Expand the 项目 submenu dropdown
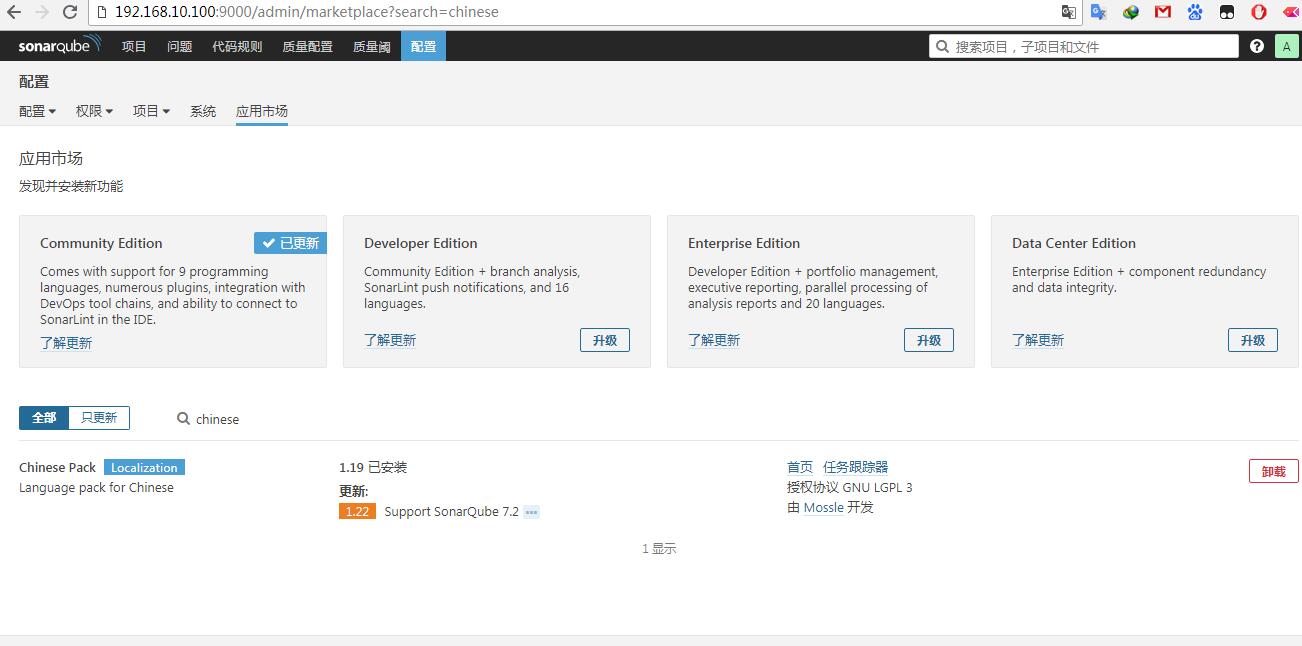The height and width of the screenshot is (646, 1302). (x=151, y=111)
